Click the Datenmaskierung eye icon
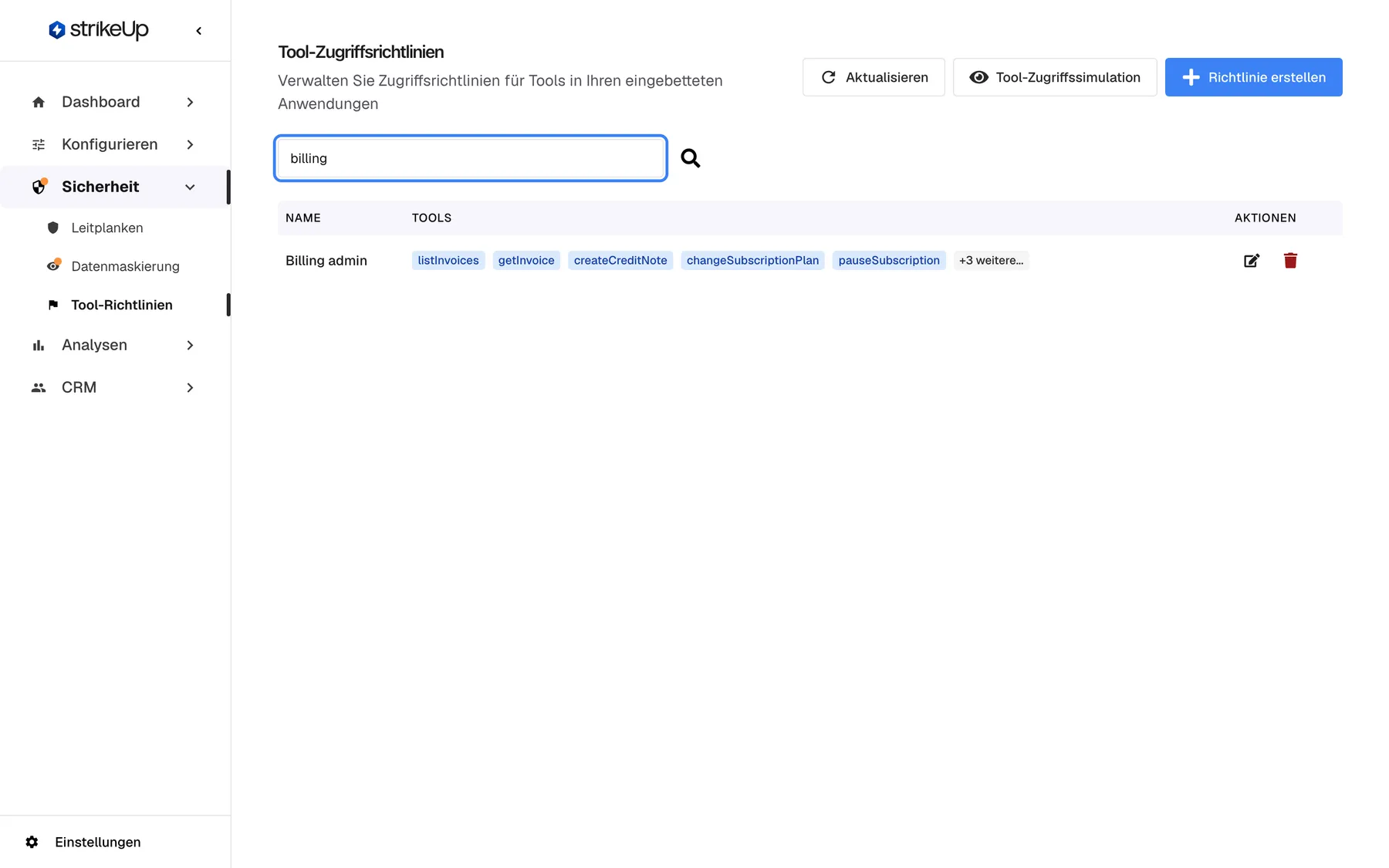The width and height of the screenshot is (1389, 868). tap(53, 265)
